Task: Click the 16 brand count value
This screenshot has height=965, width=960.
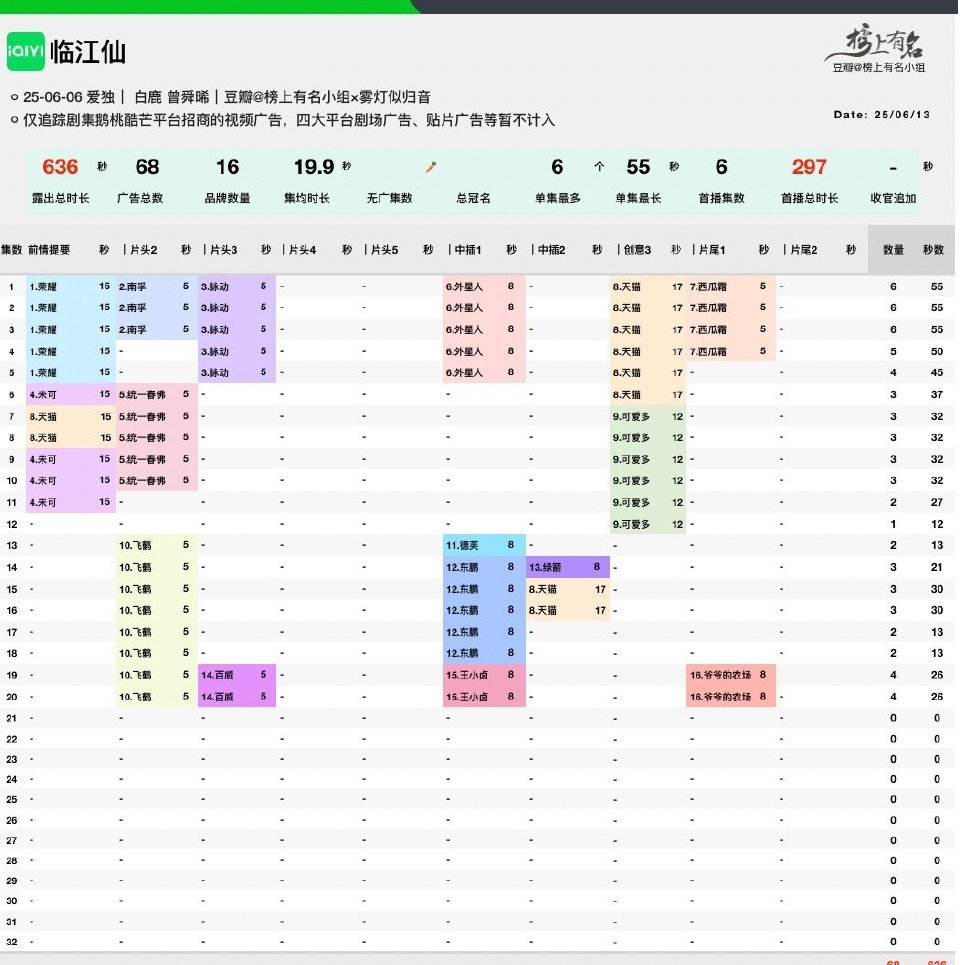Action: 227,167
